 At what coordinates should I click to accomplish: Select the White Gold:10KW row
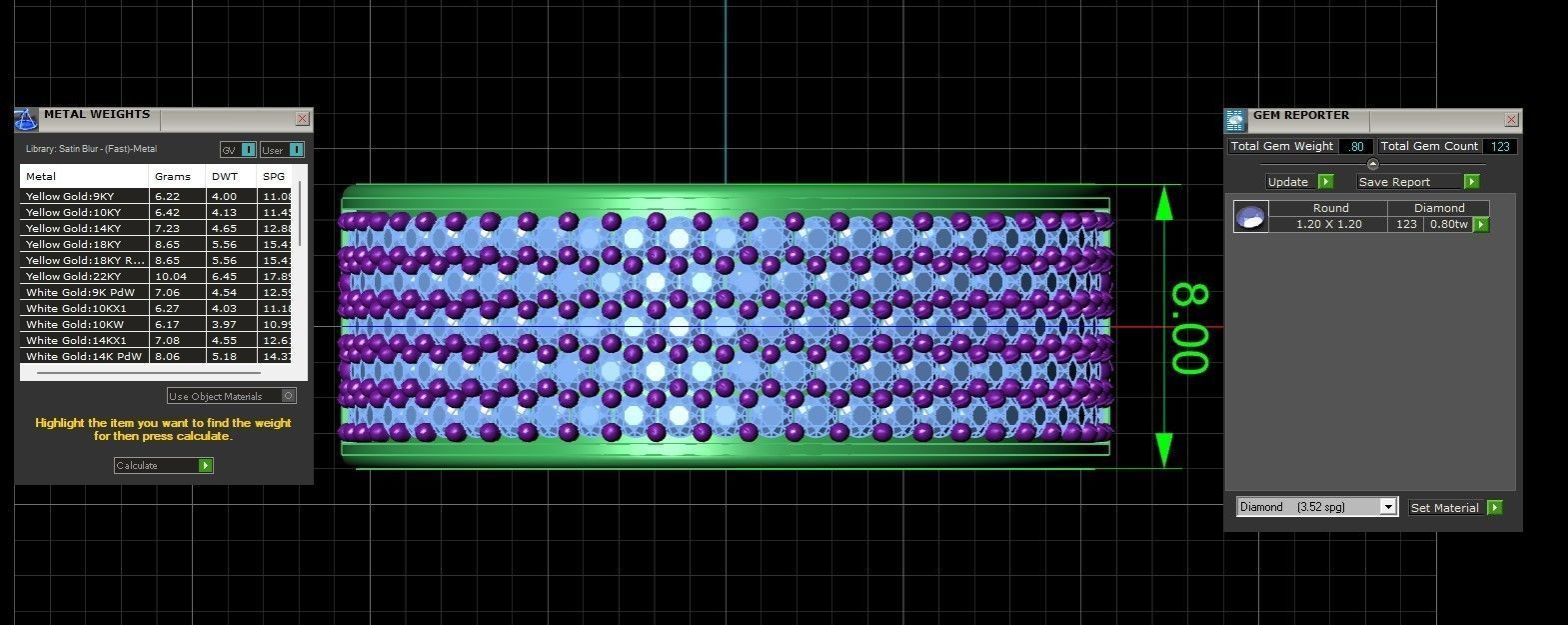tap(157, 325)
